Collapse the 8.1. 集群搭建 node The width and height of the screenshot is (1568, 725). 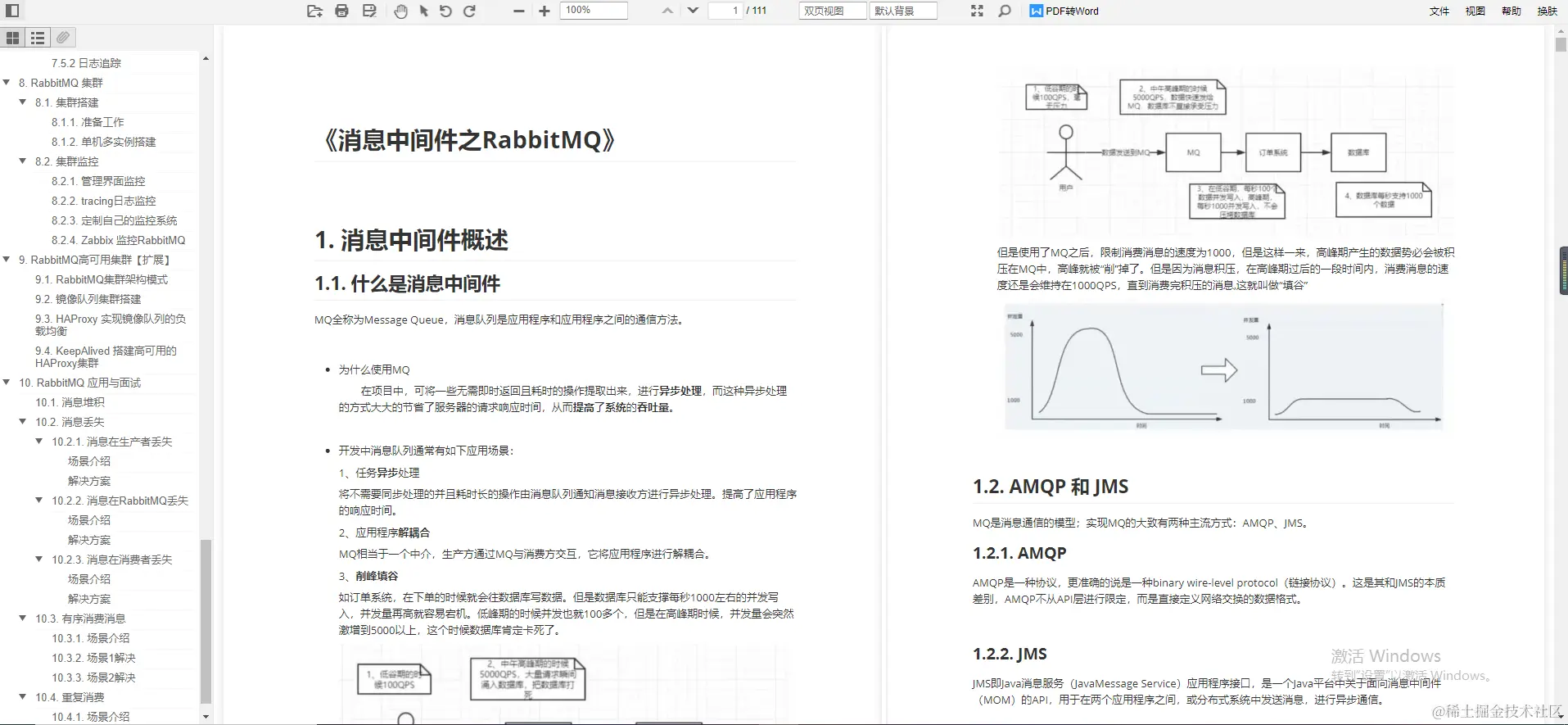click(x=23, y=102)
